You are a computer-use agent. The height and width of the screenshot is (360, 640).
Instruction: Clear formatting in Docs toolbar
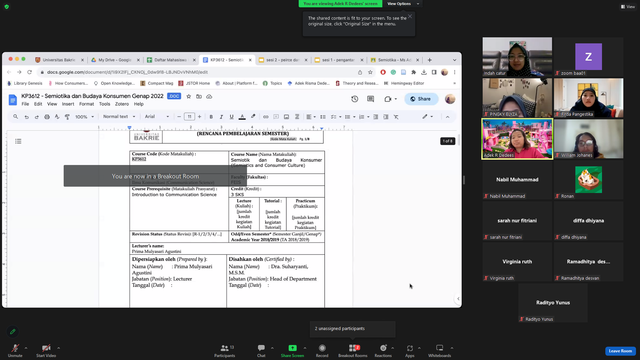point(396,117)
